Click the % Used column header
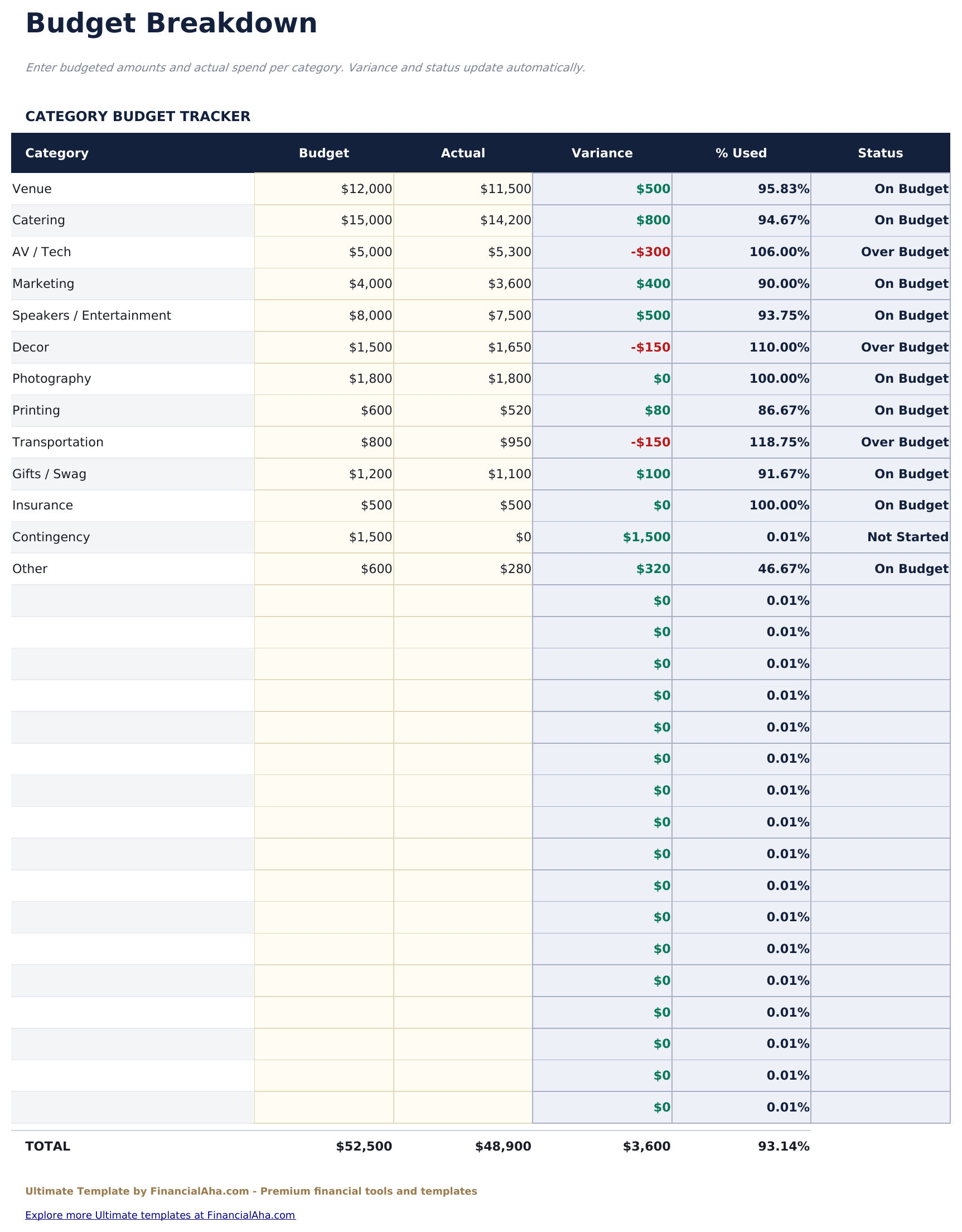This screenshot has width=962, height=1232. tap(741, 152)
